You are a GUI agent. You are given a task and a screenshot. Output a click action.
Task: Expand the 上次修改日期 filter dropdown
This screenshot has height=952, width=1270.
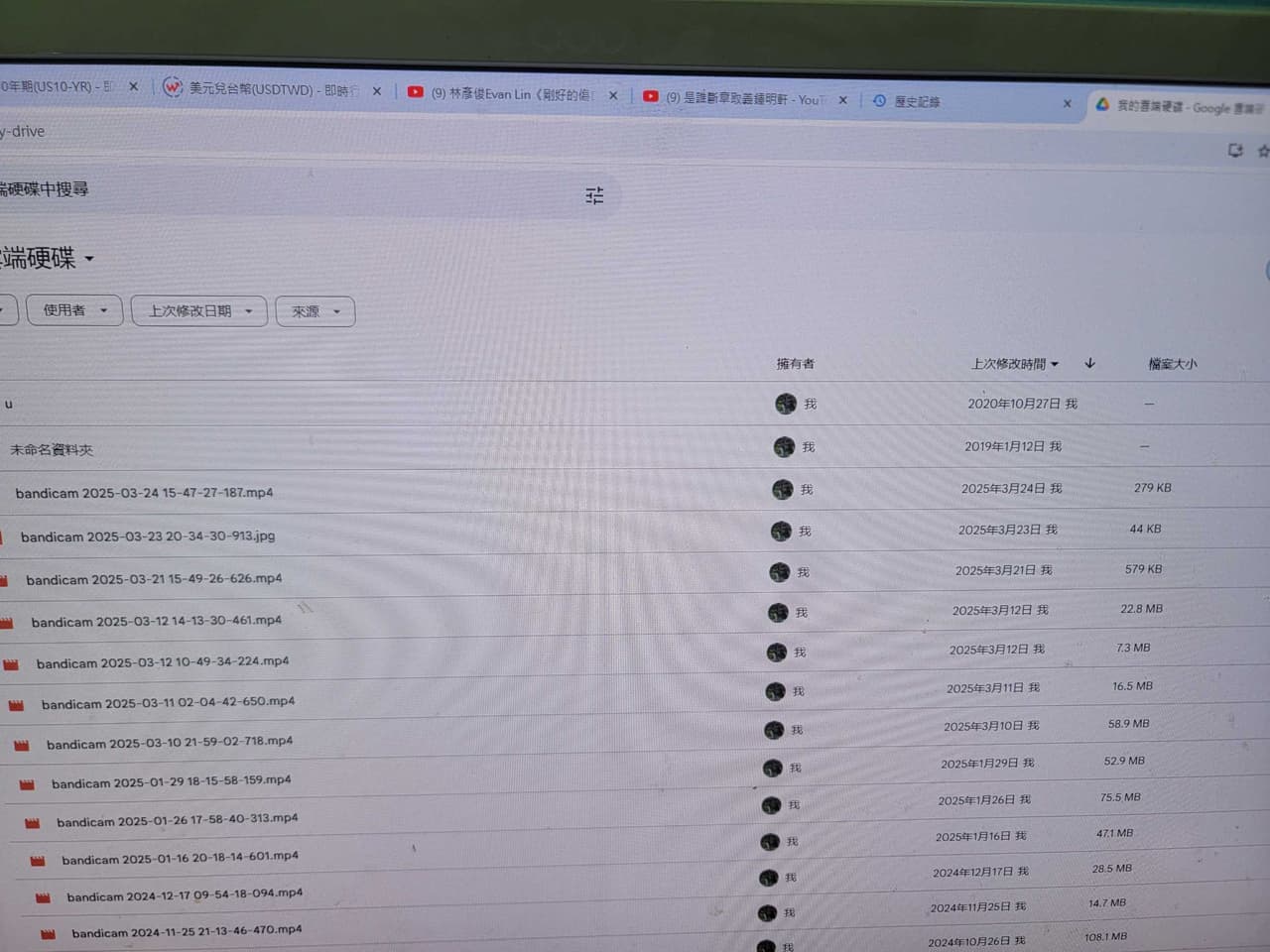click(198, 311)
